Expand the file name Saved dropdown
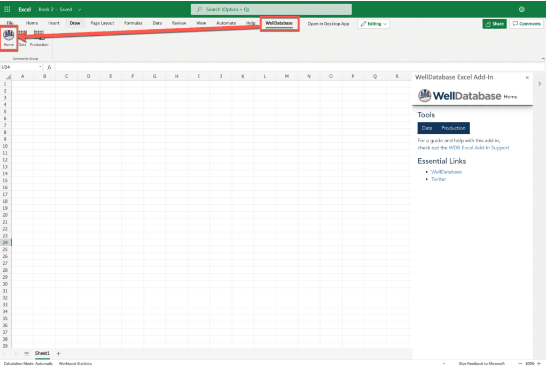 coord(80,9)
